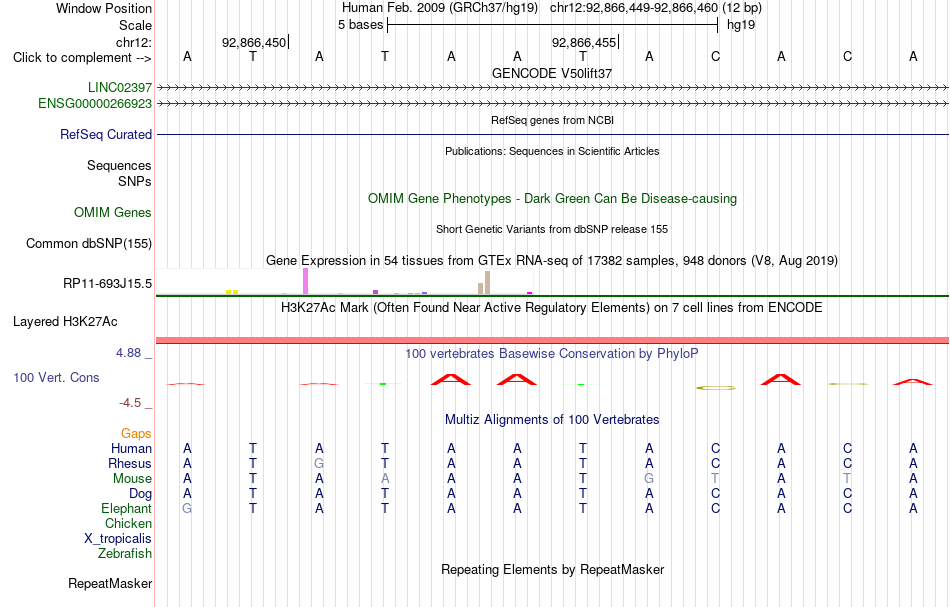This screenshot has height=607, width=950.
Task: Select the X_tropicalis species label
Action: point(118,539)
